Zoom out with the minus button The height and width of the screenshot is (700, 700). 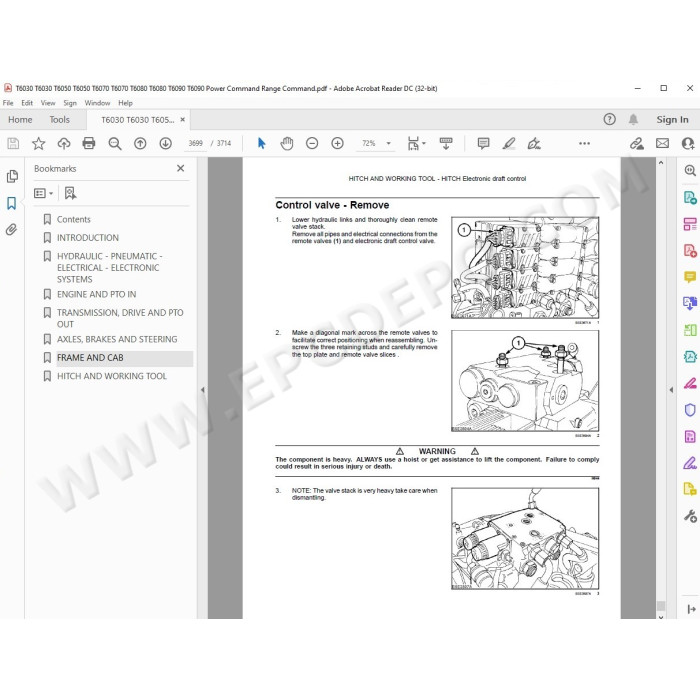tap(312, 143)
